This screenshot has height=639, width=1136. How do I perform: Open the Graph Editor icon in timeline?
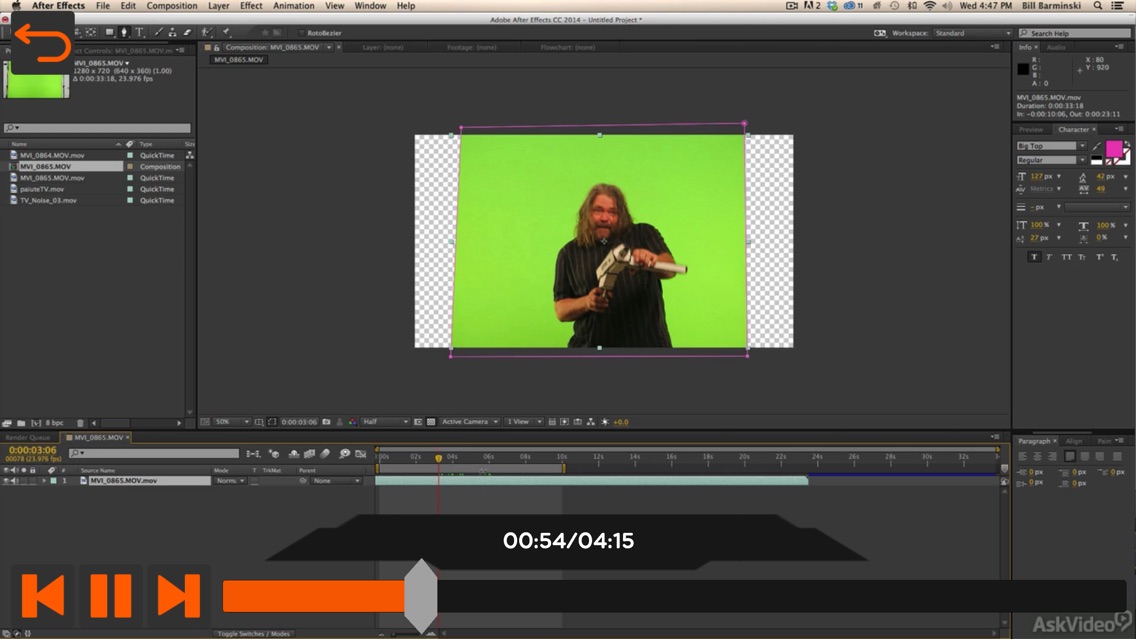pyautogui.click(x=361, y=454)
